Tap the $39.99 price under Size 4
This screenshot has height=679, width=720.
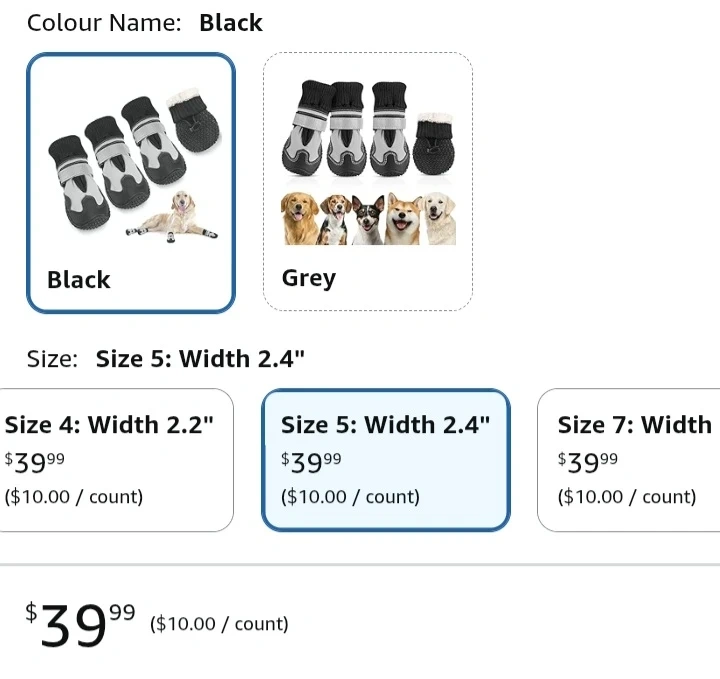35,462
